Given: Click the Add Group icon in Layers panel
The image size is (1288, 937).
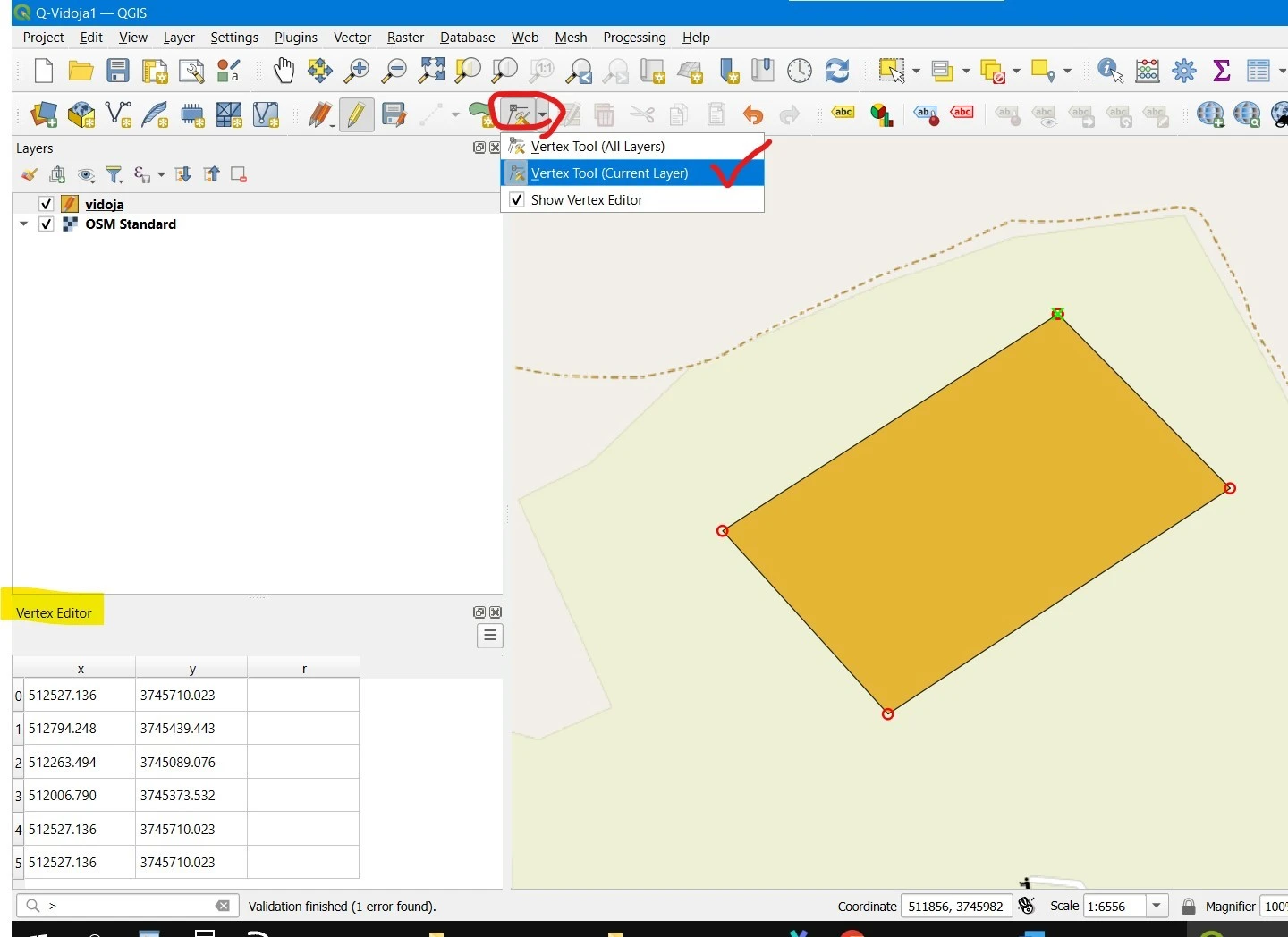Looking at the screenshot, I should (x=57, y=174).
